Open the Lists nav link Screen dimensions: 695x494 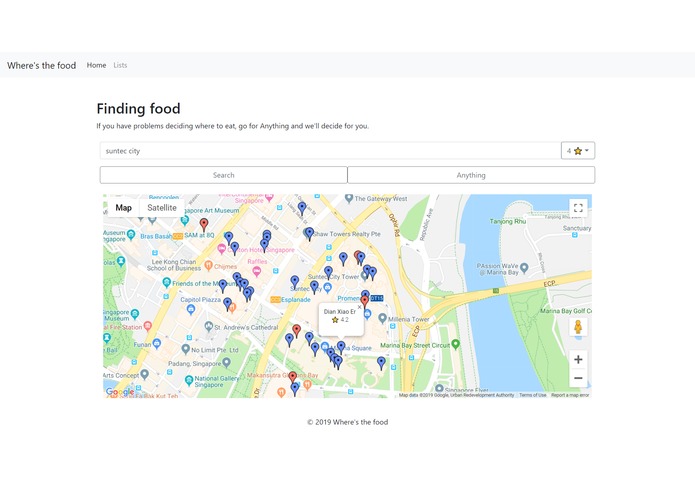pos(120,65)
